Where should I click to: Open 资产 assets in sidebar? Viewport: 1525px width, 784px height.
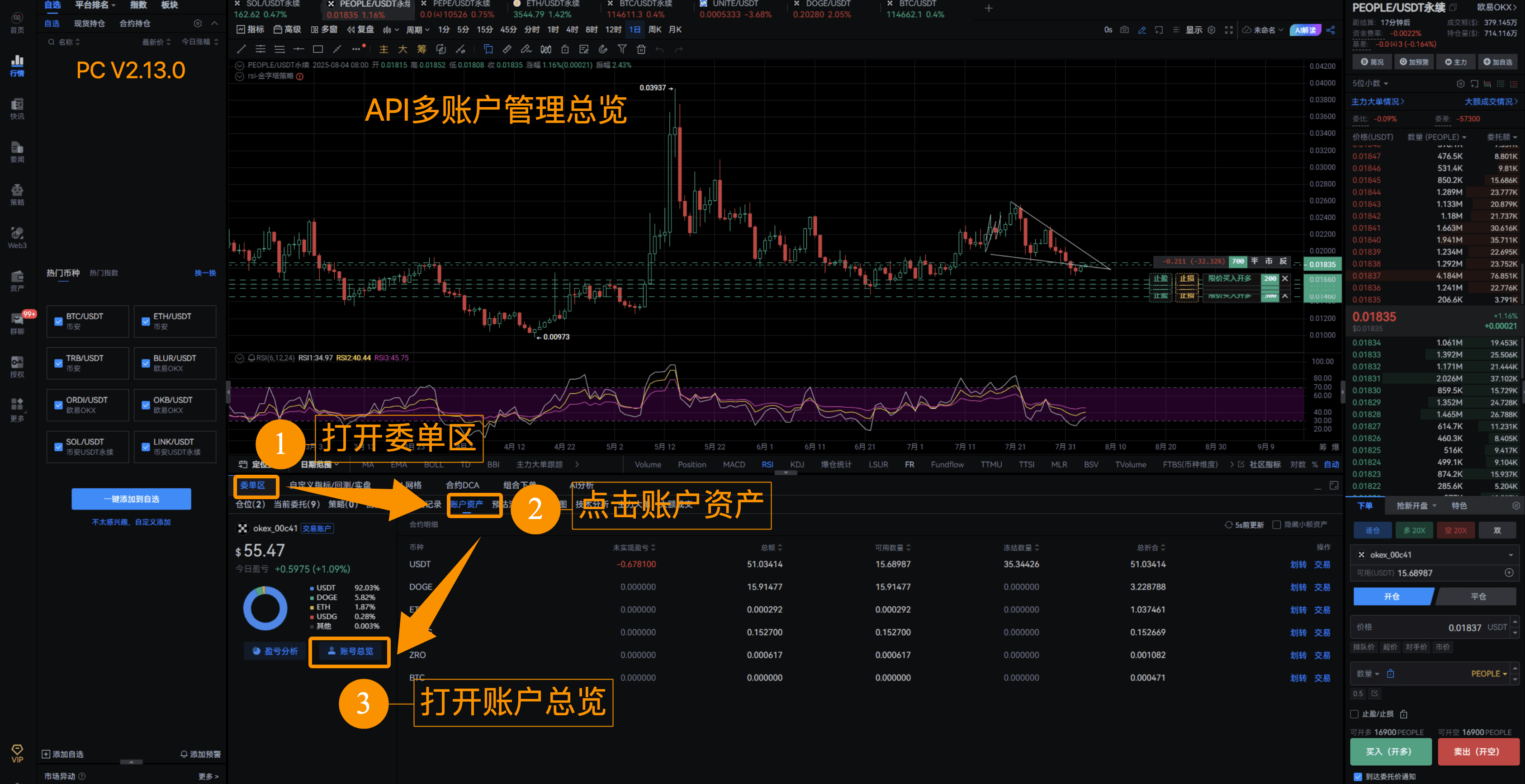[17, 281]
